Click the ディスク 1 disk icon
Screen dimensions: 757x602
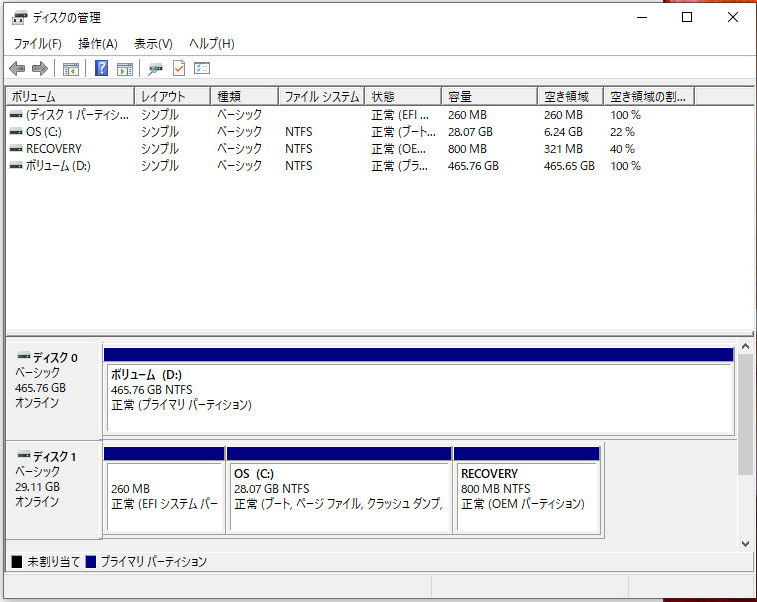tap(24, 455)
